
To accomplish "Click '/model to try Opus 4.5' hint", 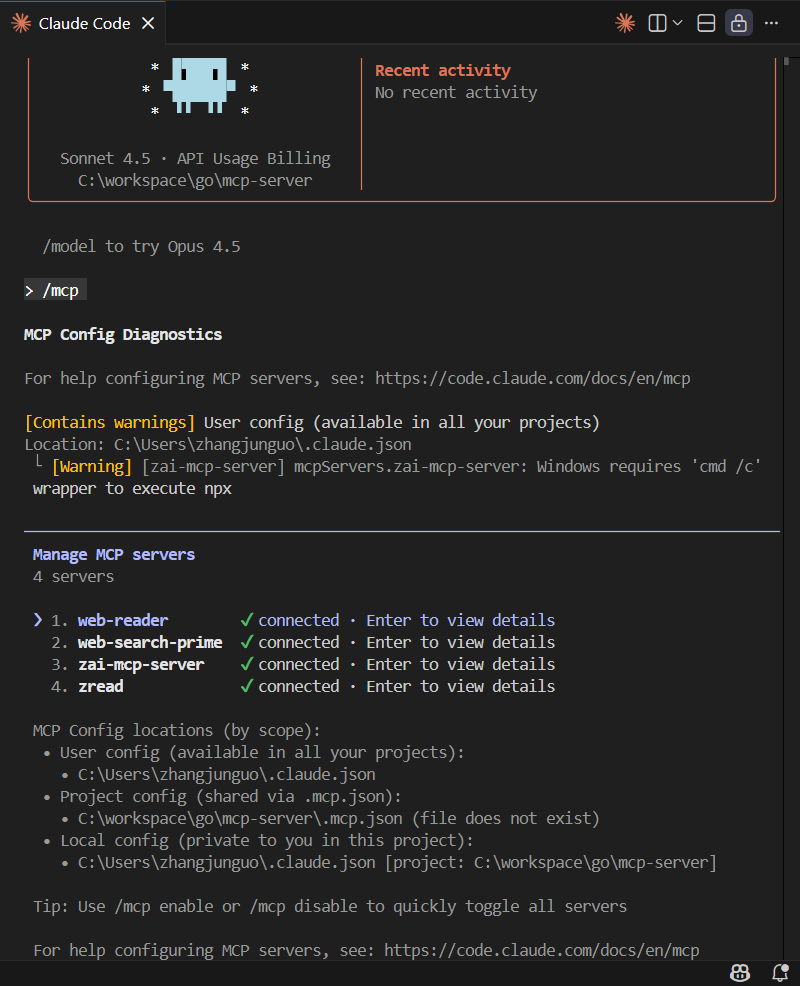I will (142, 246).
